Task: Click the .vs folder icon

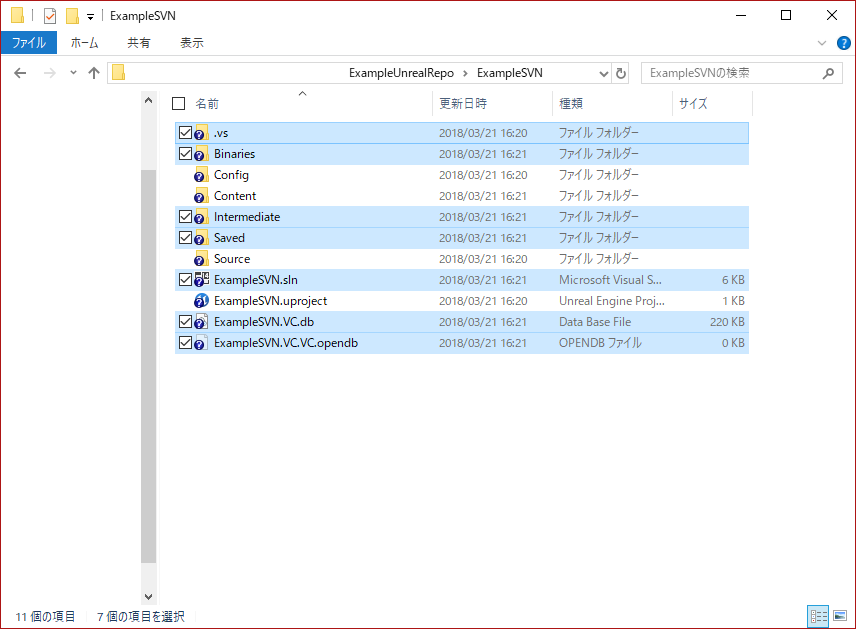Action: pos(201,133)
